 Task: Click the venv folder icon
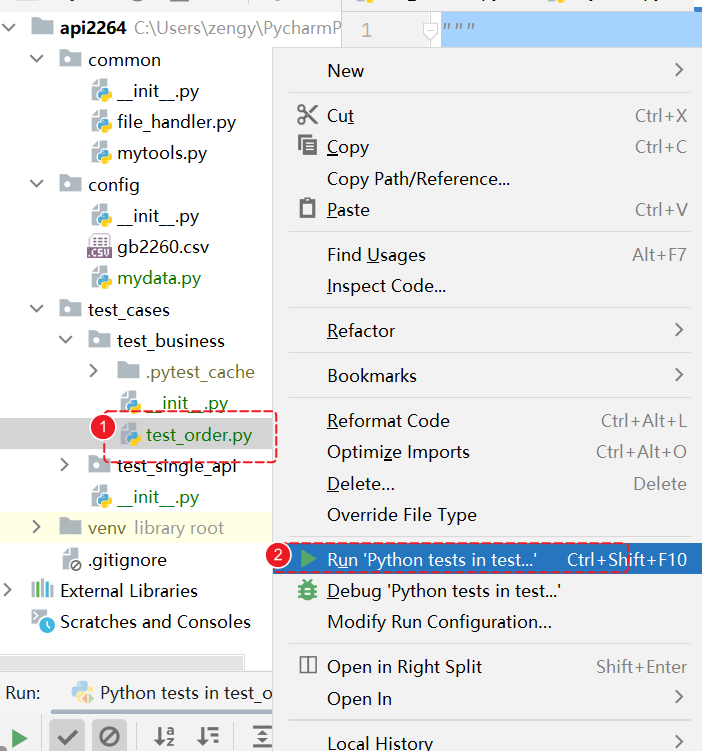[70, 526]
